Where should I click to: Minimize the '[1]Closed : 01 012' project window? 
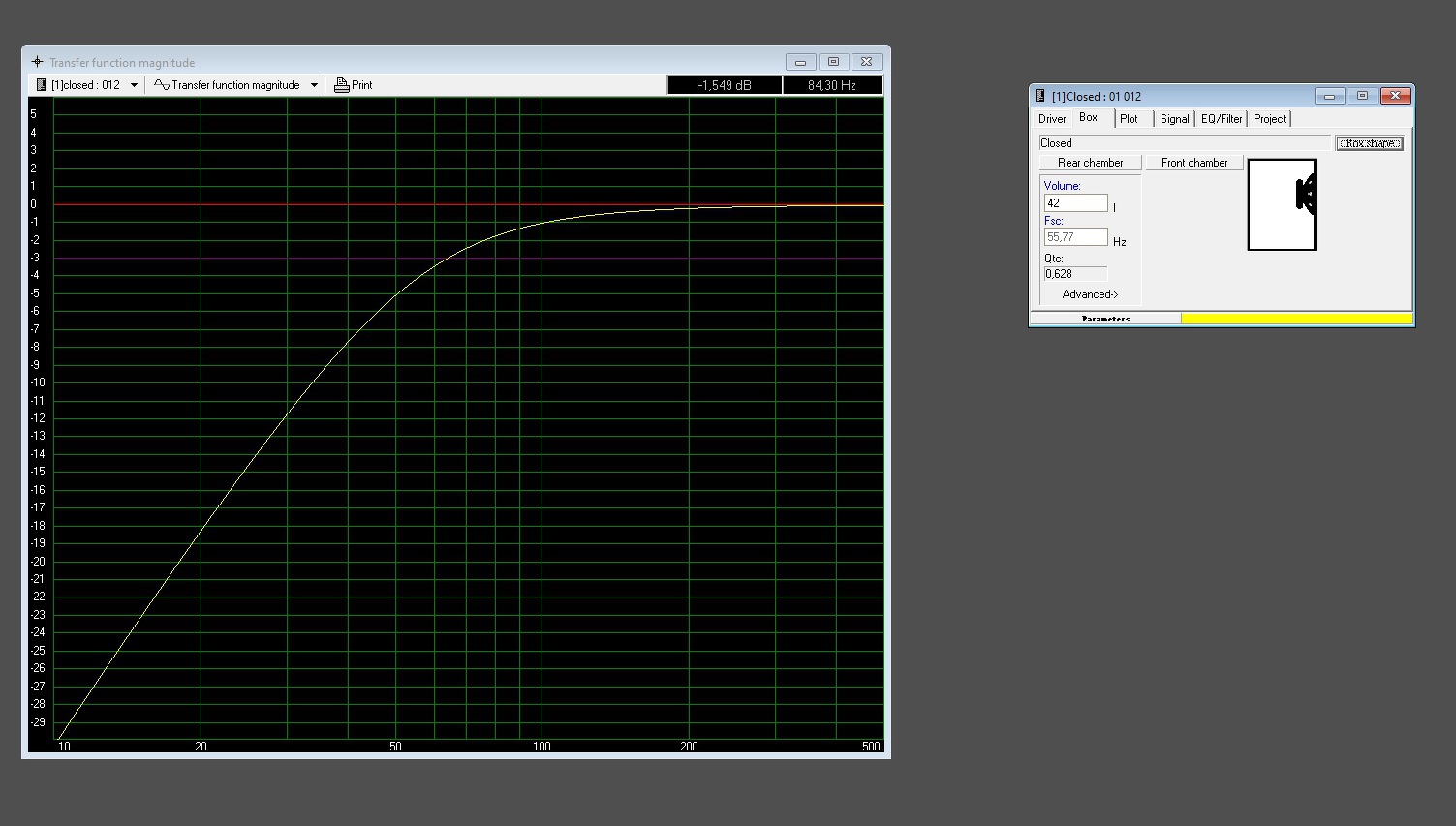1329,96
